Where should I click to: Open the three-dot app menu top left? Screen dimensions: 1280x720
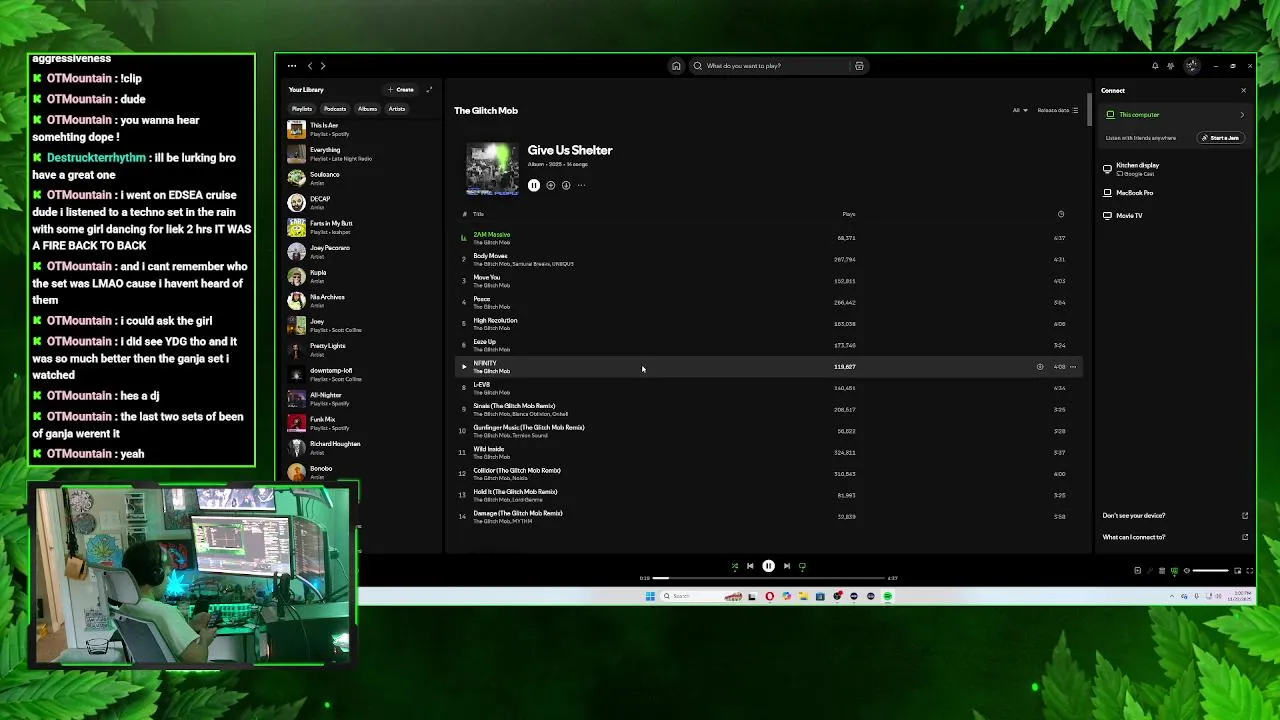point(291,66)
